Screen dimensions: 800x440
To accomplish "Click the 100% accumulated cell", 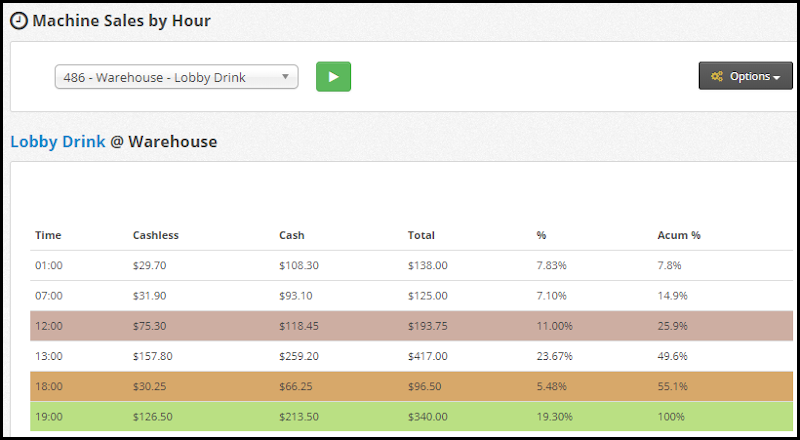I will coord(671,417).
